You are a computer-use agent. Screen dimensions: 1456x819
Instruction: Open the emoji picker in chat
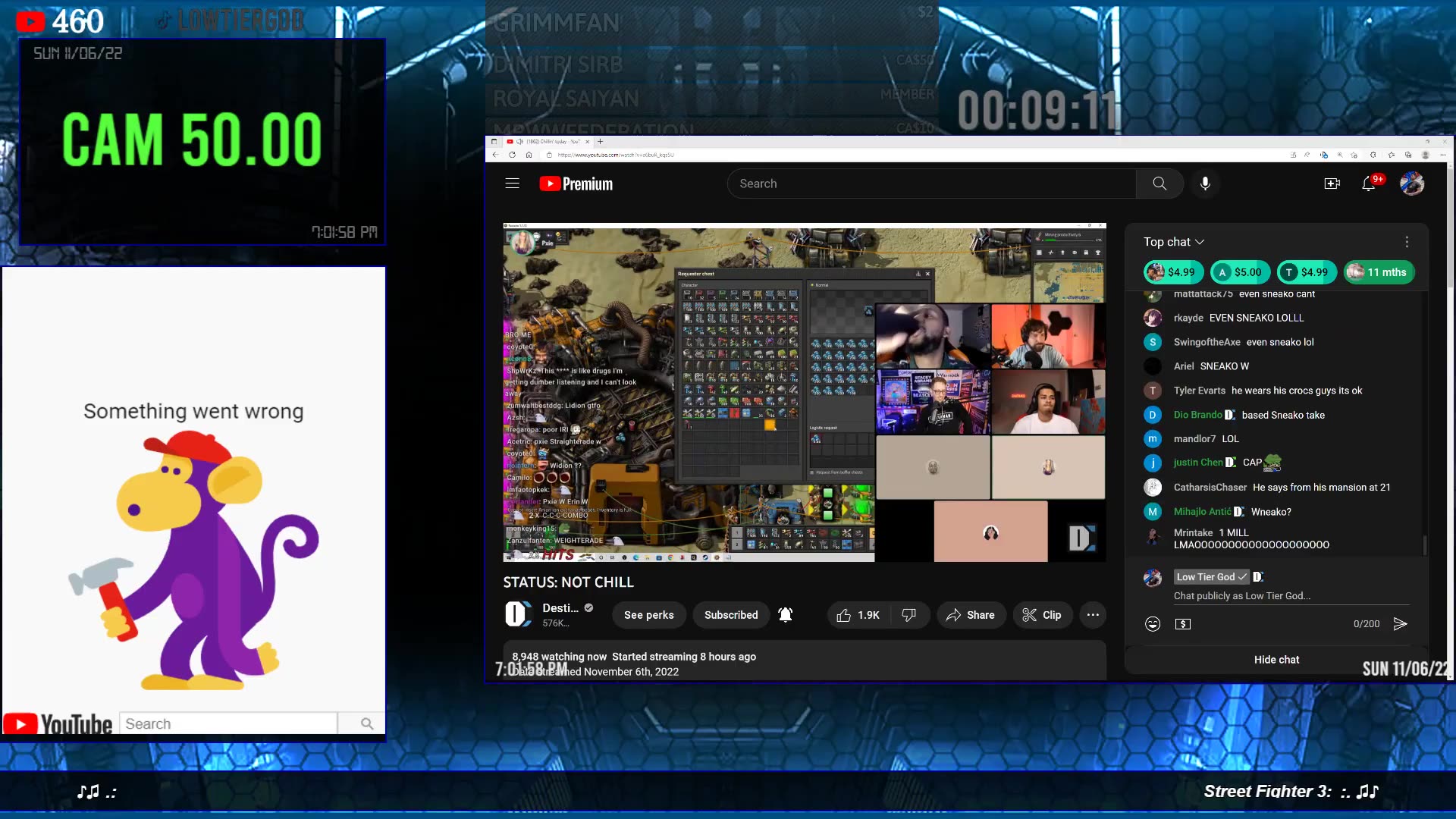click(1153, 624)
